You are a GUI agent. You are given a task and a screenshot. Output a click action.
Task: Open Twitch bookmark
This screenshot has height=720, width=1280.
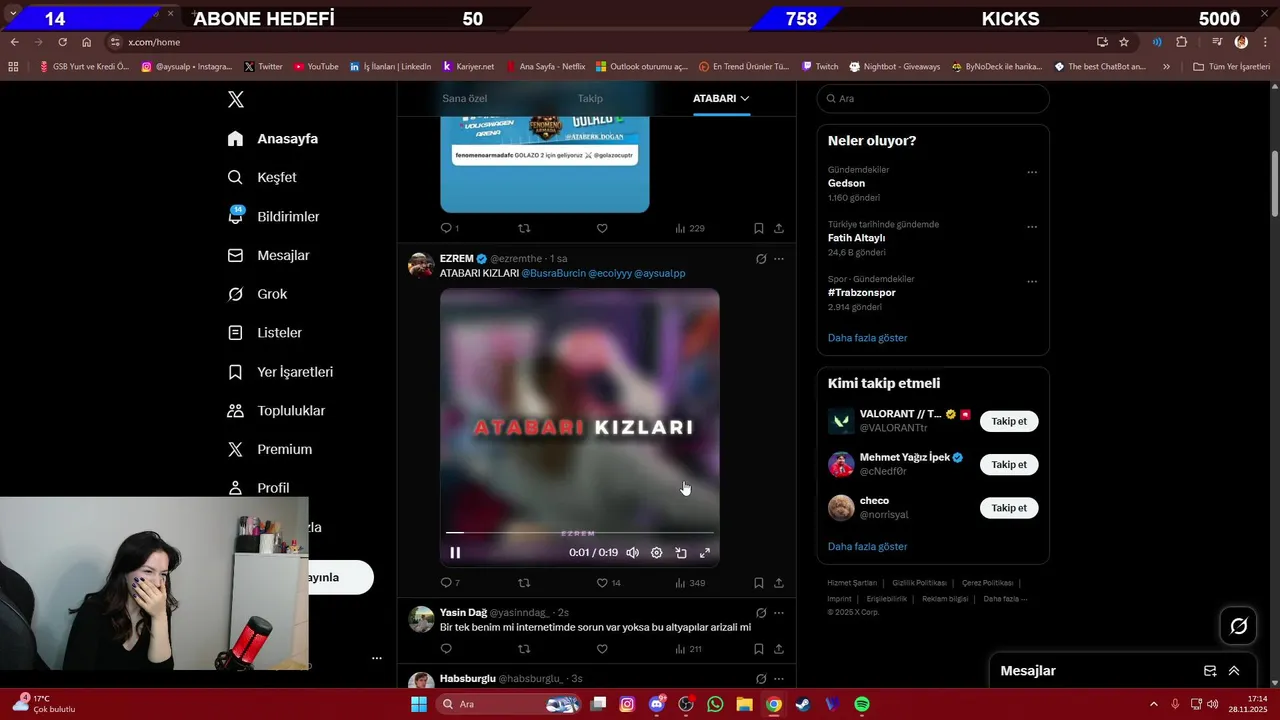point(820,67)
